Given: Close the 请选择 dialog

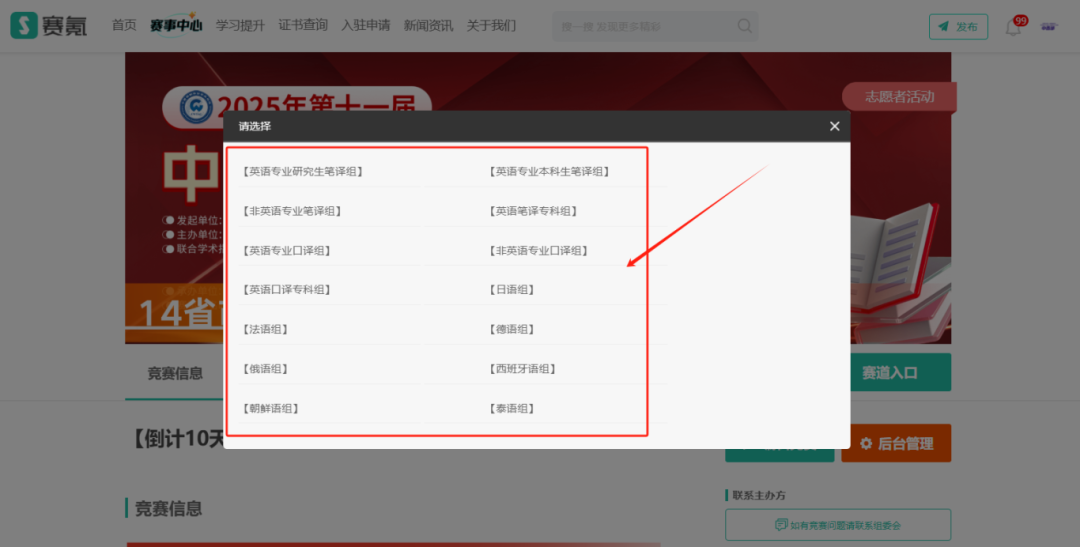Looking at the screenshot, I should click(x=834, y=126).
